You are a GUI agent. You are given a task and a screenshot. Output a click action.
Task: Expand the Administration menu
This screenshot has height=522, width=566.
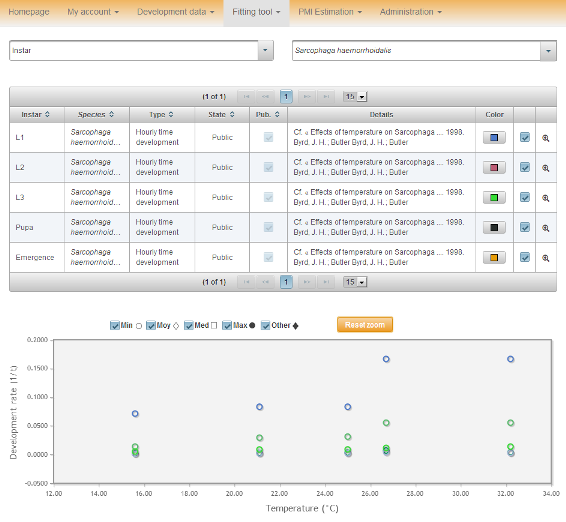click(x=410, y=12)
